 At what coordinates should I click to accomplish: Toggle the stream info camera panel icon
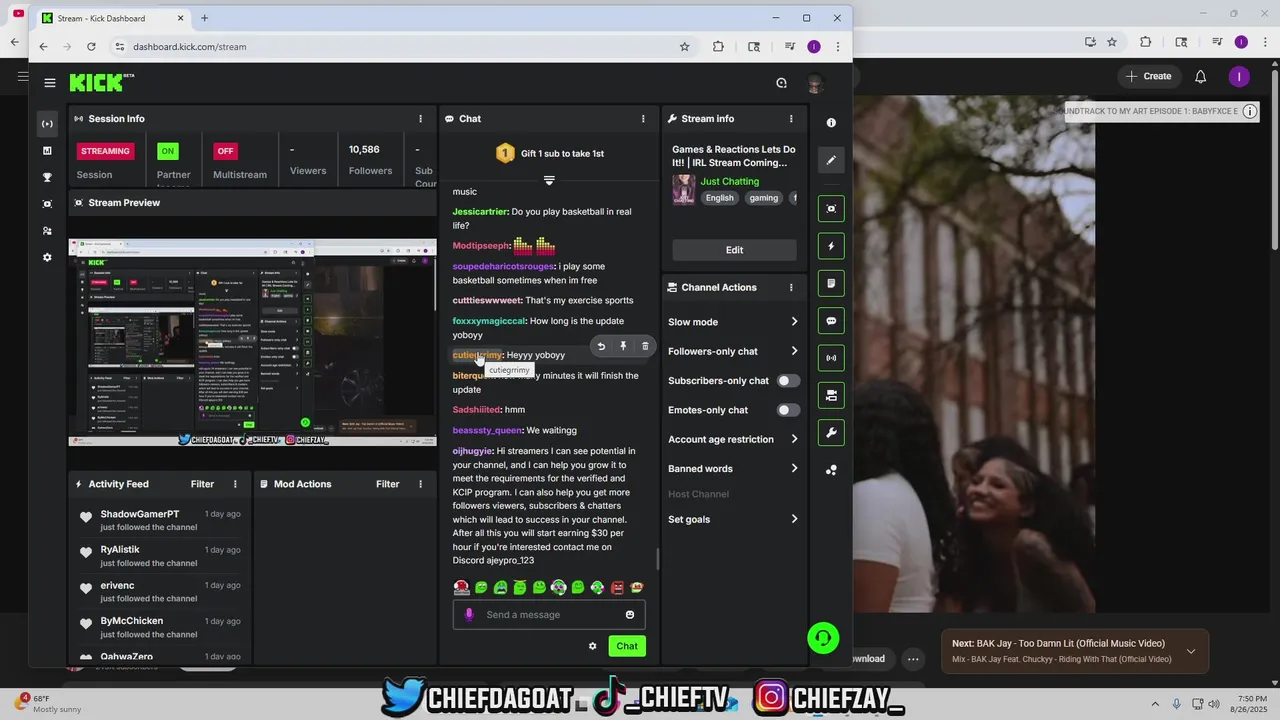point(831,396)
